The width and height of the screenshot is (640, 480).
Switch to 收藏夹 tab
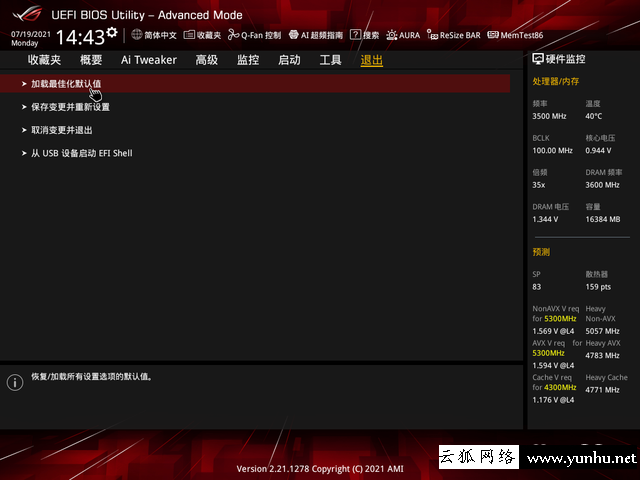[x=44, y=60]
